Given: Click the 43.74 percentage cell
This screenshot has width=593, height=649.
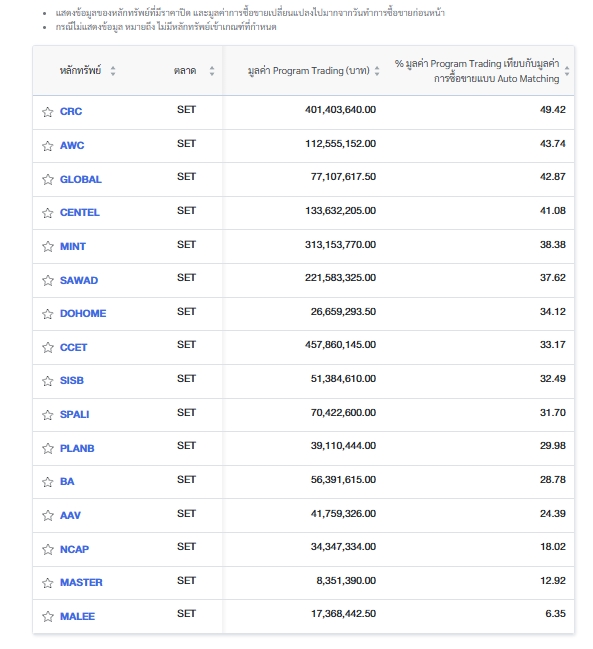Looking at the screenshot, I should pos(552,144).
